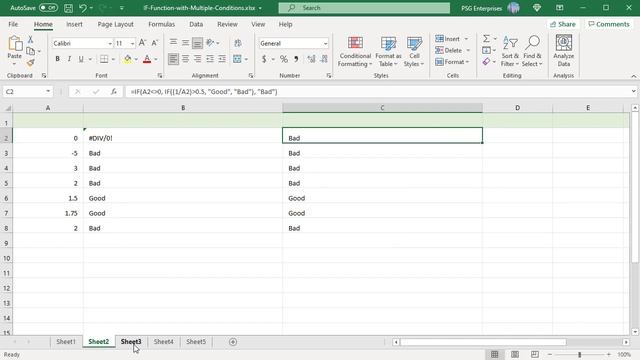Screen dimensions: 640x360
Task: Collapse the ribbon
Action: 633,76
